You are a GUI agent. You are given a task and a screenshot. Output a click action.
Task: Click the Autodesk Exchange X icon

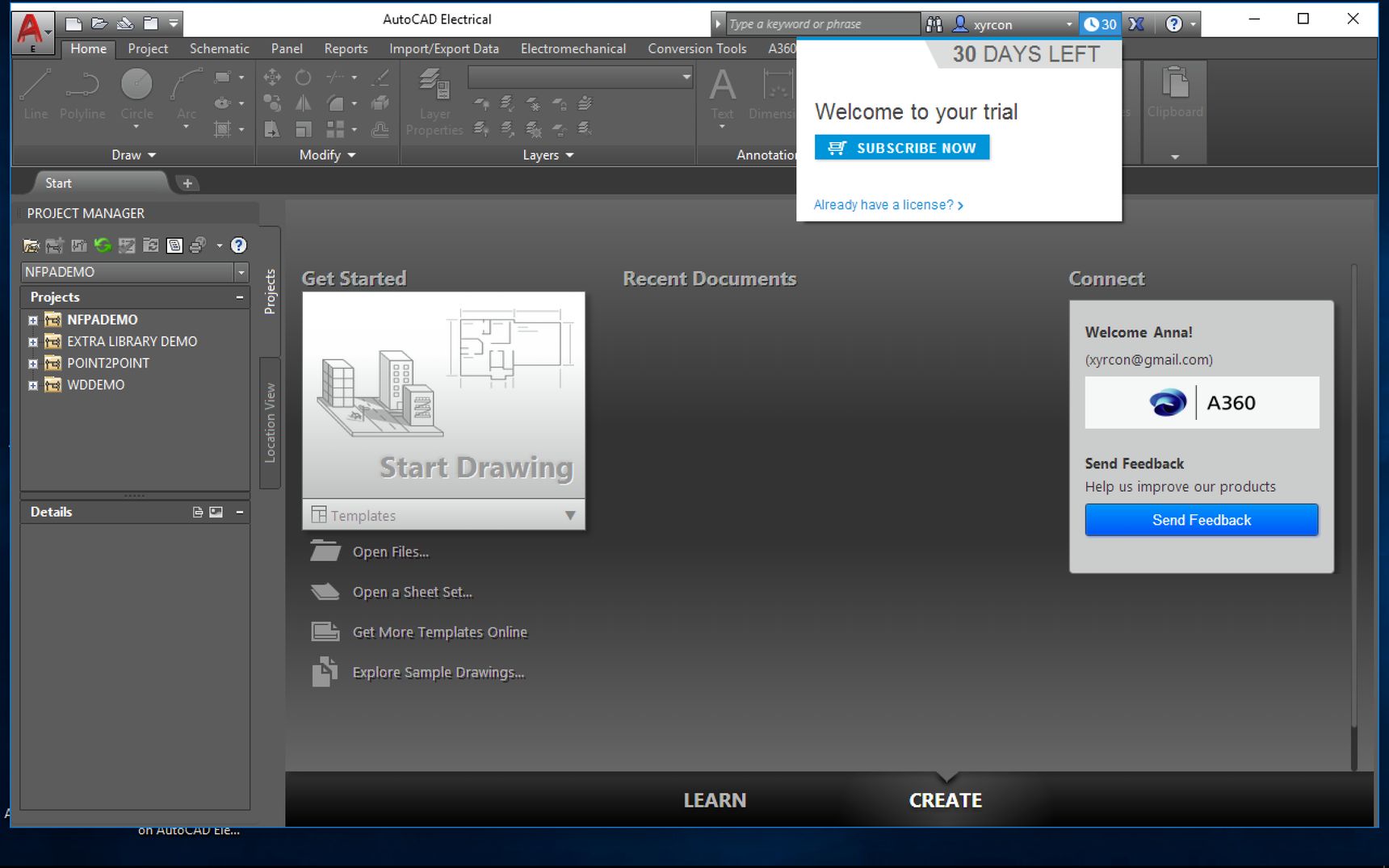click(x=1136, y=24)
